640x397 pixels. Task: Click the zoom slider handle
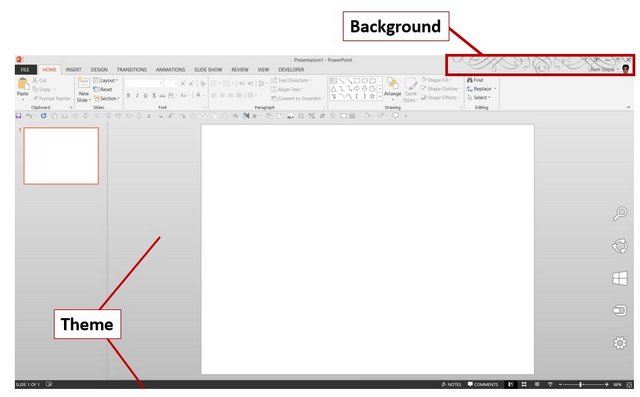click(580, 384)
